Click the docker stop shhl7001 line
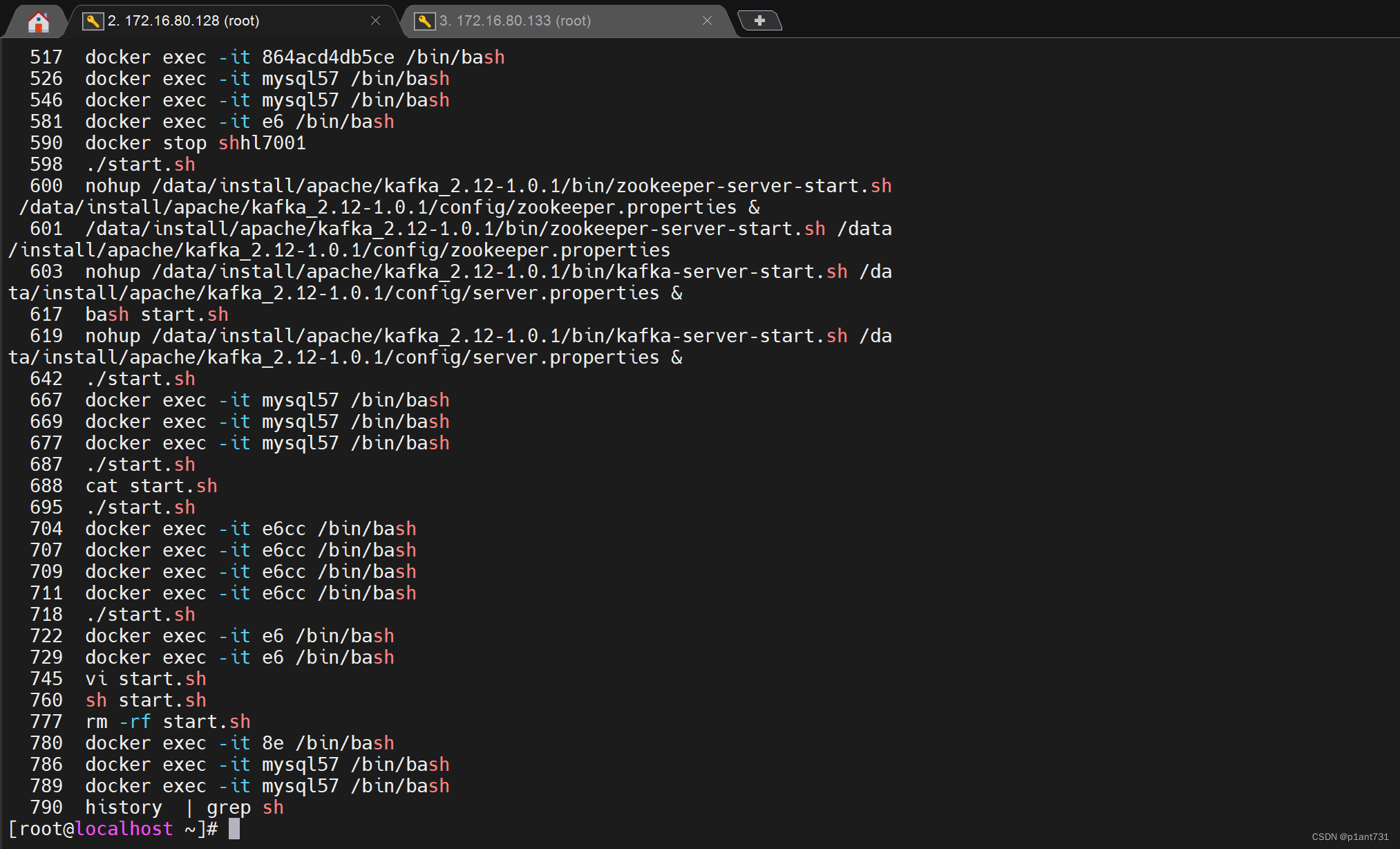Viewport: 1400px width, 849px height. click(x=195, y=142)
